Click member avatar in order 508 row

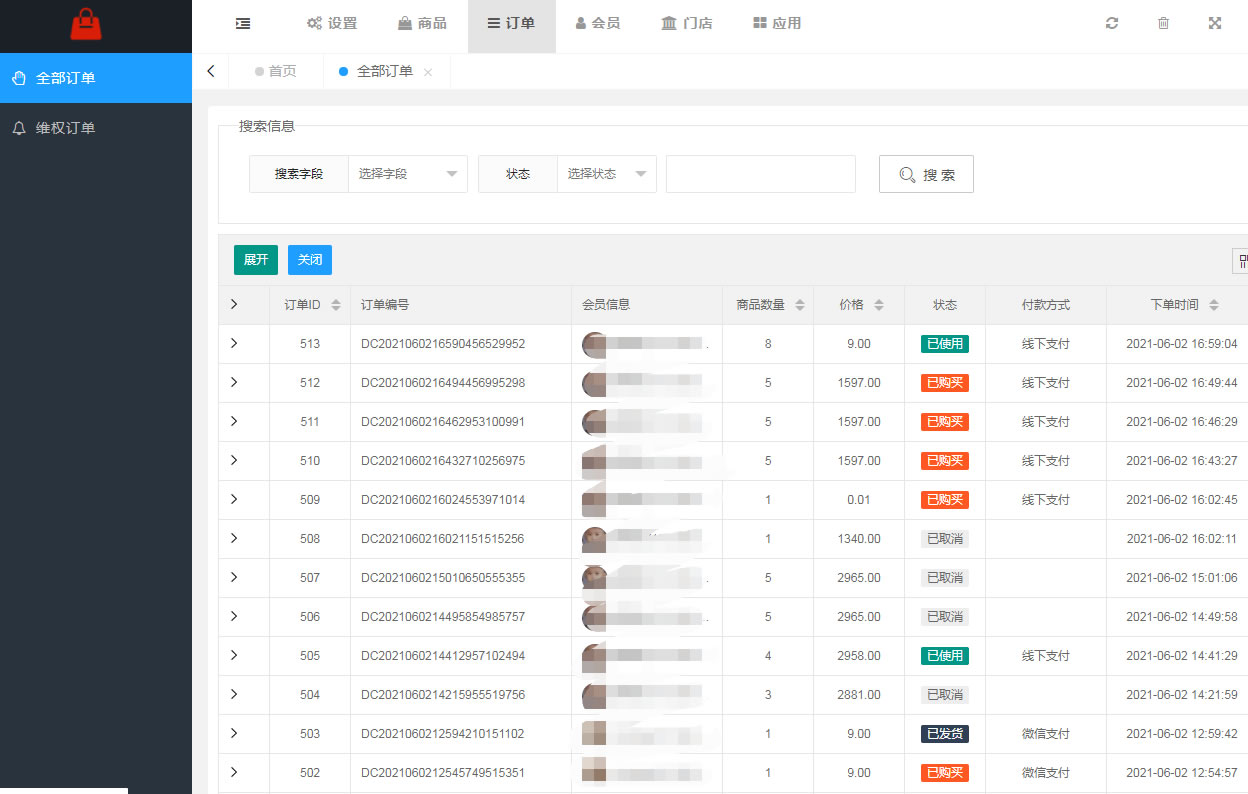pyautogui.click(x=595, y=539)
